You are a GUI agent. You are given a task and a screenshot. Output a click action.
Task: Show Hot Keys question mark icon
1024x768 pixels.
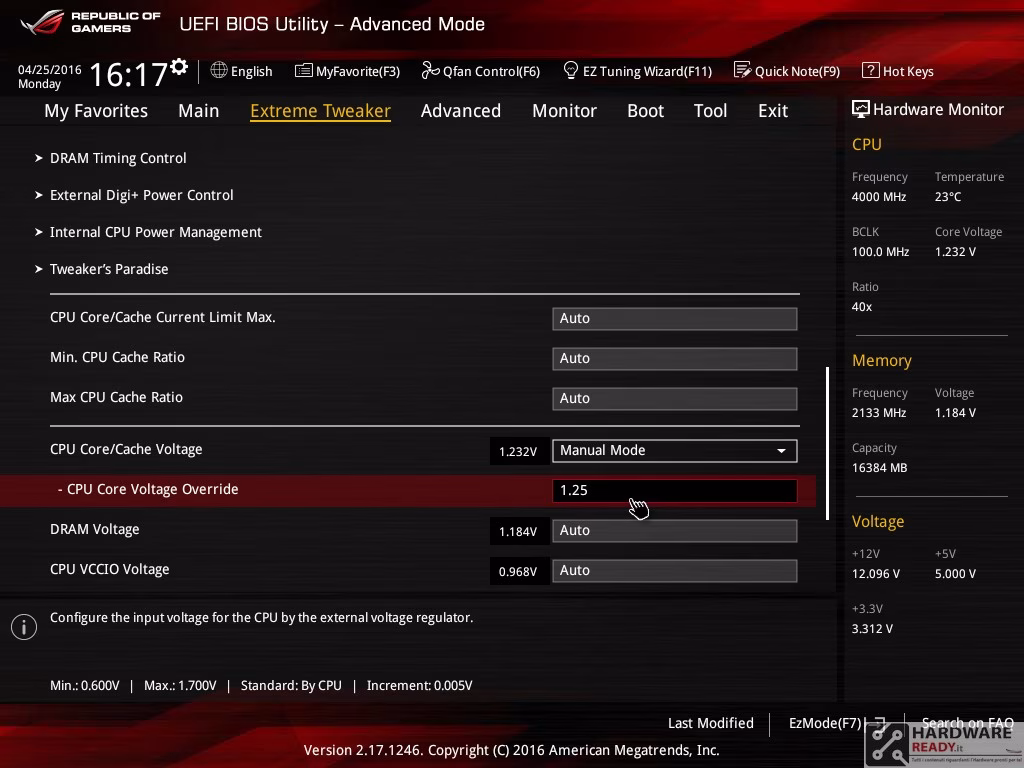[870, 70]
